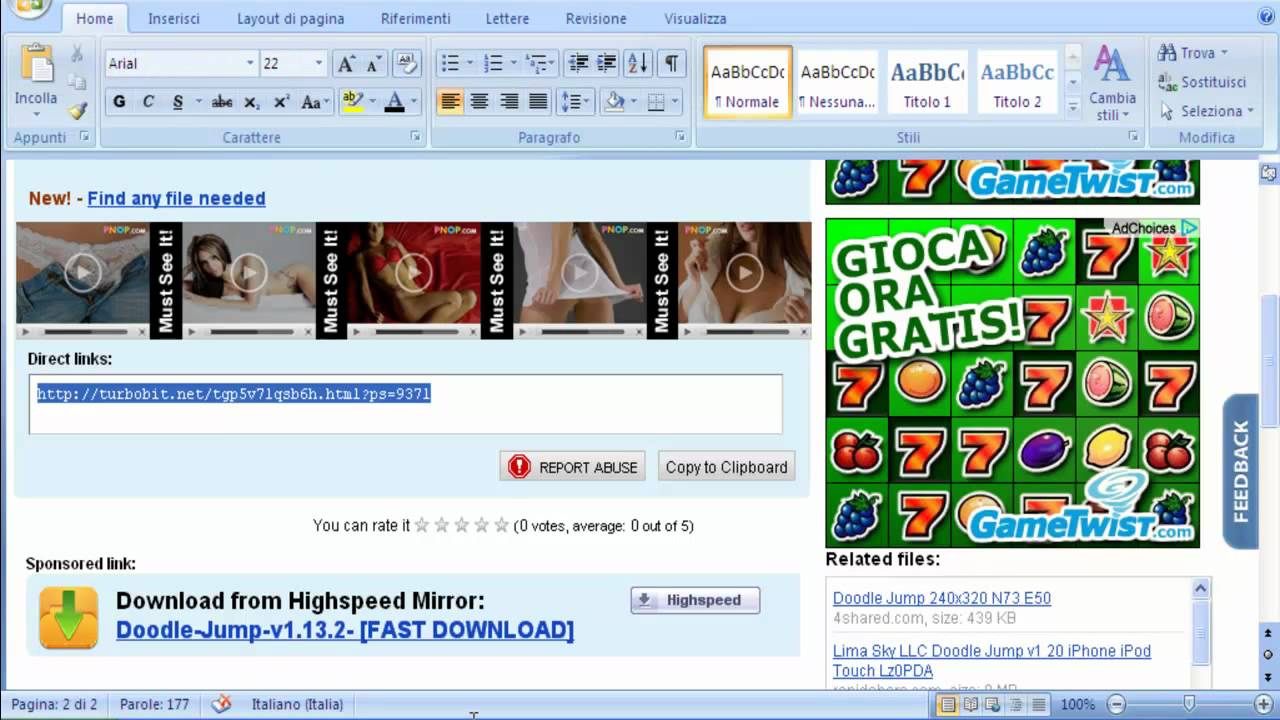Click the 'Find any file needed' link

(x=176, y=198)
